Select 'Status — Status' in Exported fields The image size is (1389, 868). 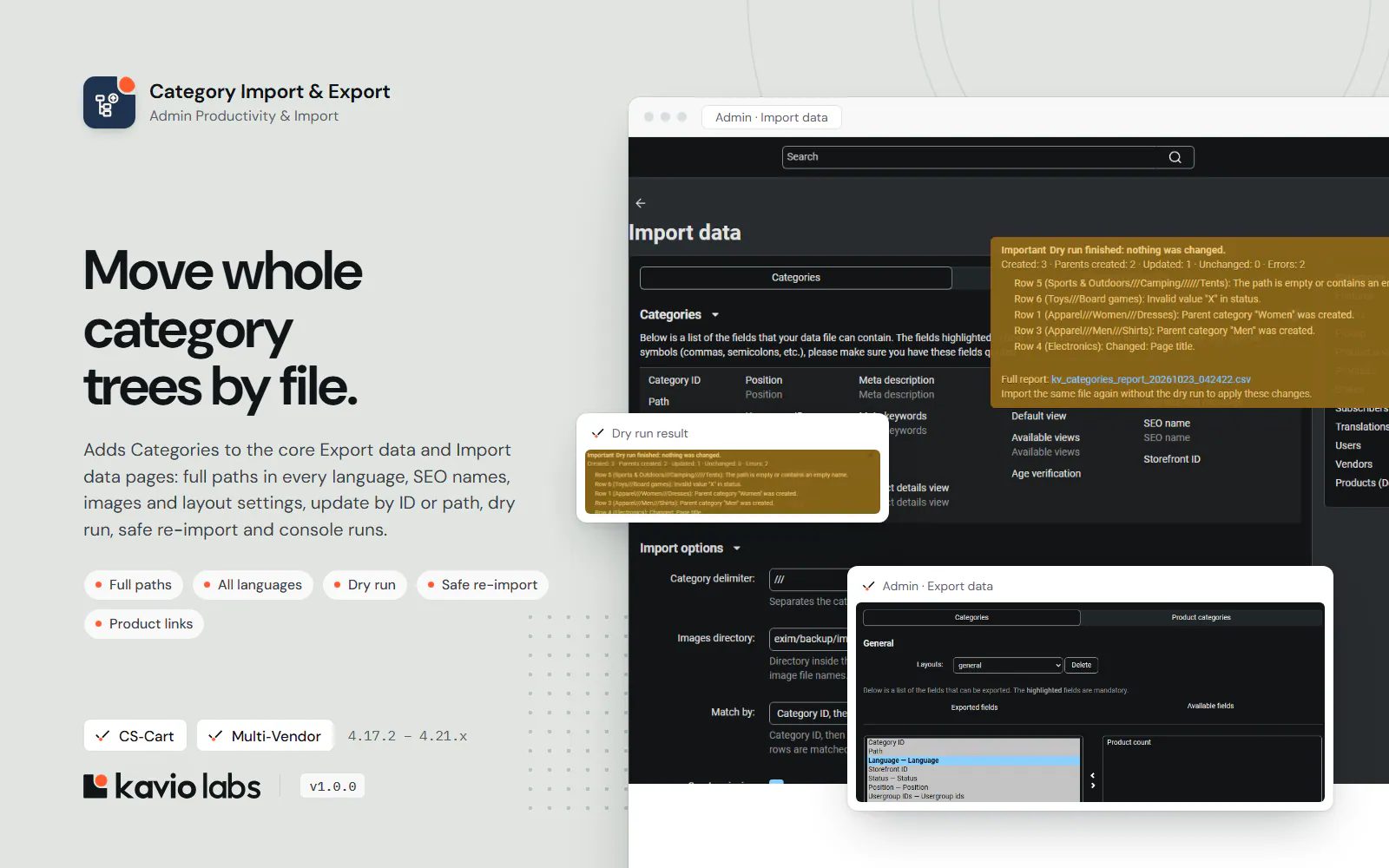[x=973, y=779]
